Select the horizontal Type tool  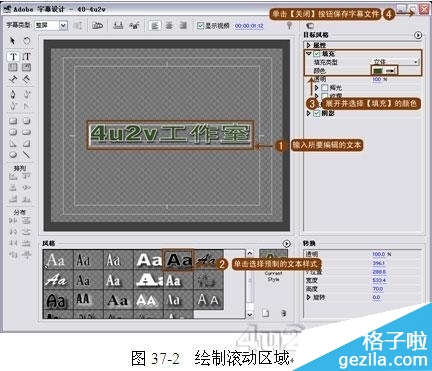pos(13,56)
